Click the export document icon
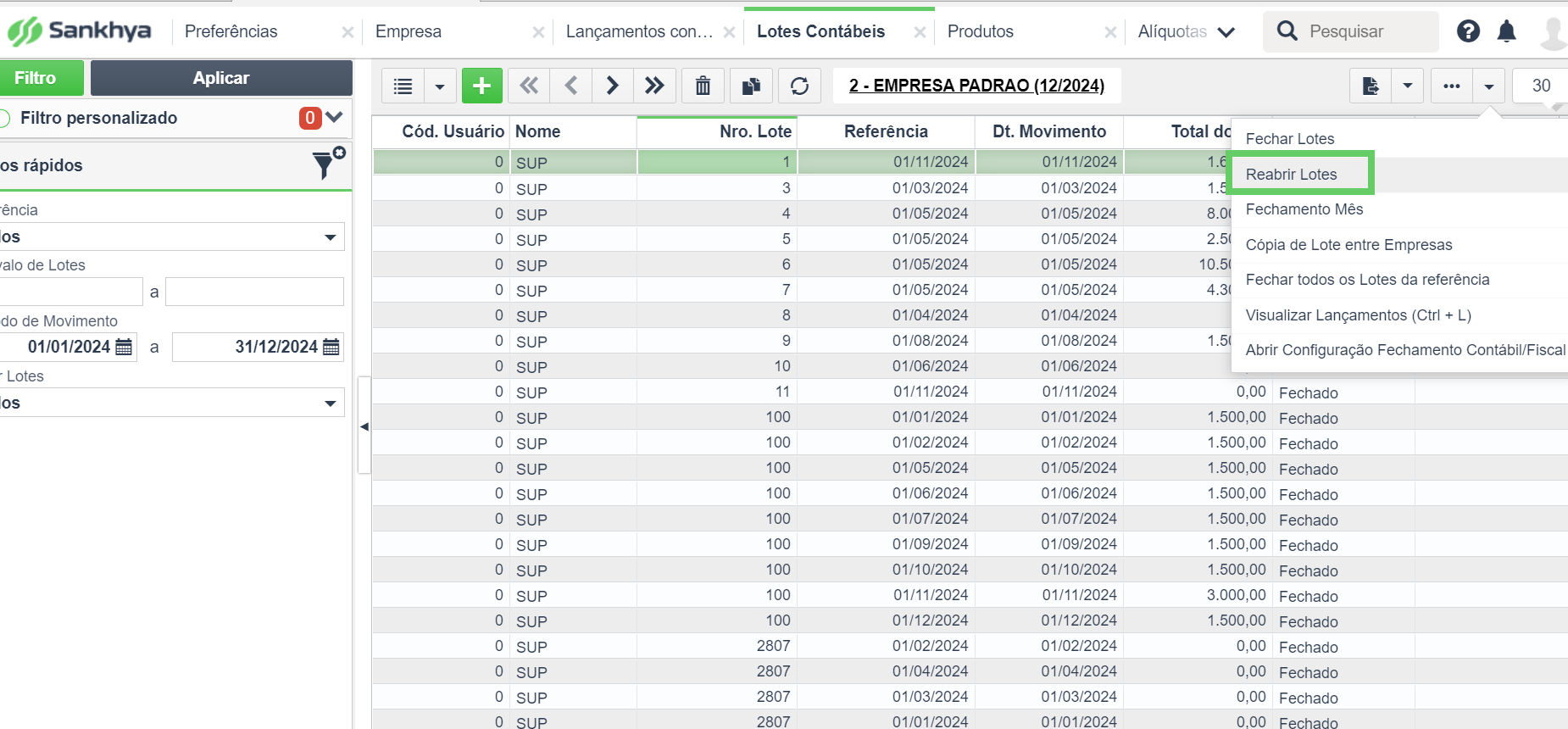This screenshot has width=1568, height=729. (1371, 86)
